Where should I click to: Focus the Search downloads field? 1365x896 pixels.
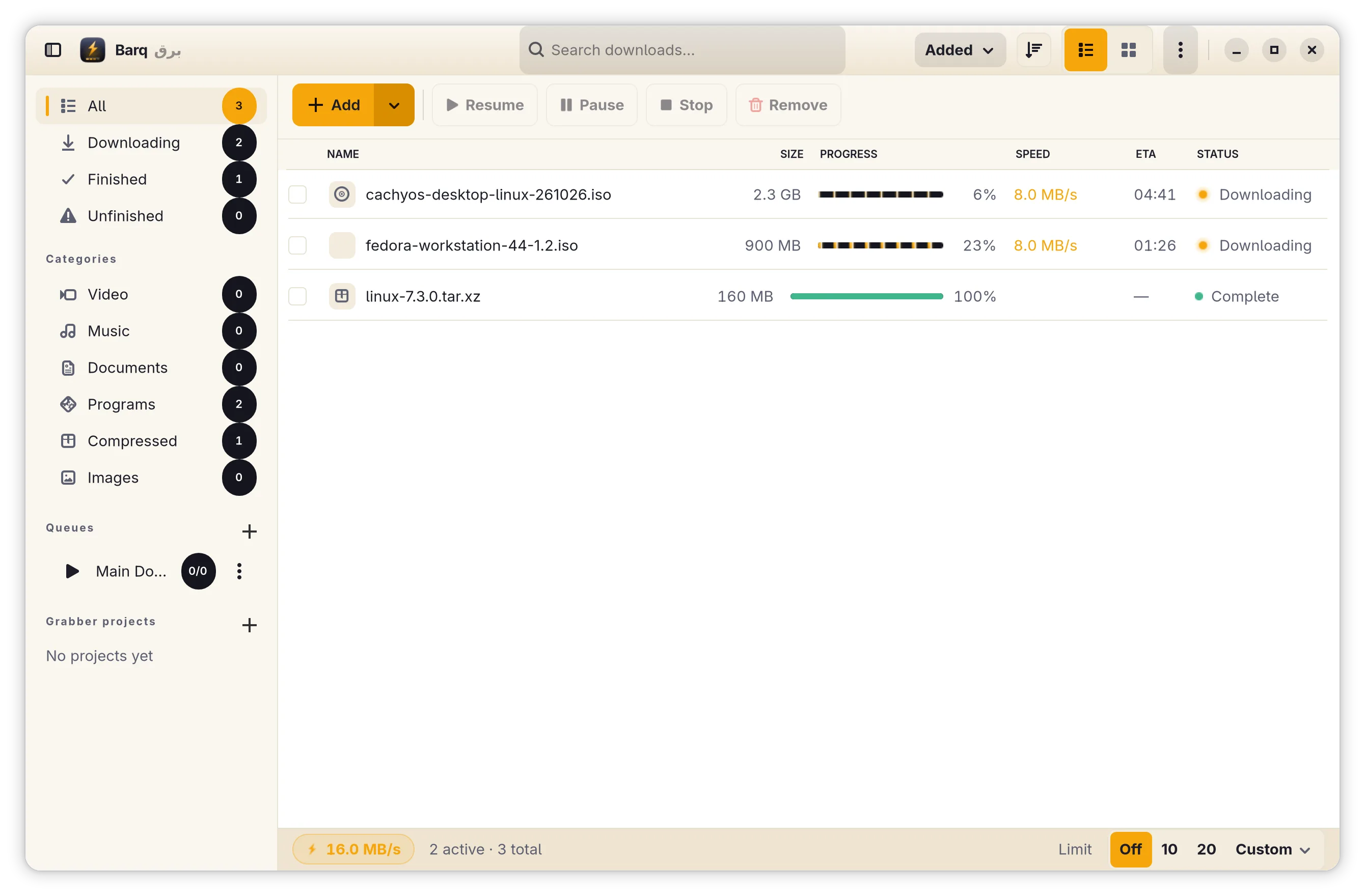pyautogui.click(x=682, y=50)
